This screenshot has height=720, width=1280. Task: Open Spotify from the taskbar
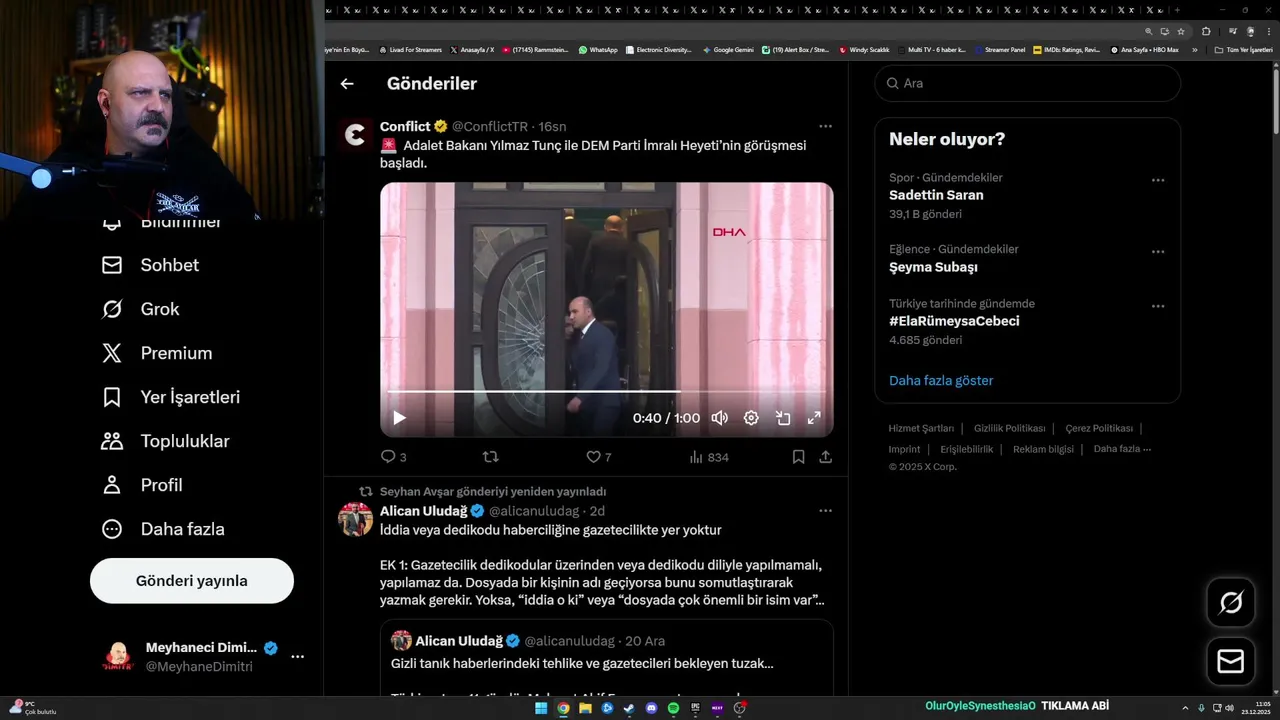pyautogui.click(x=673, y=708)
